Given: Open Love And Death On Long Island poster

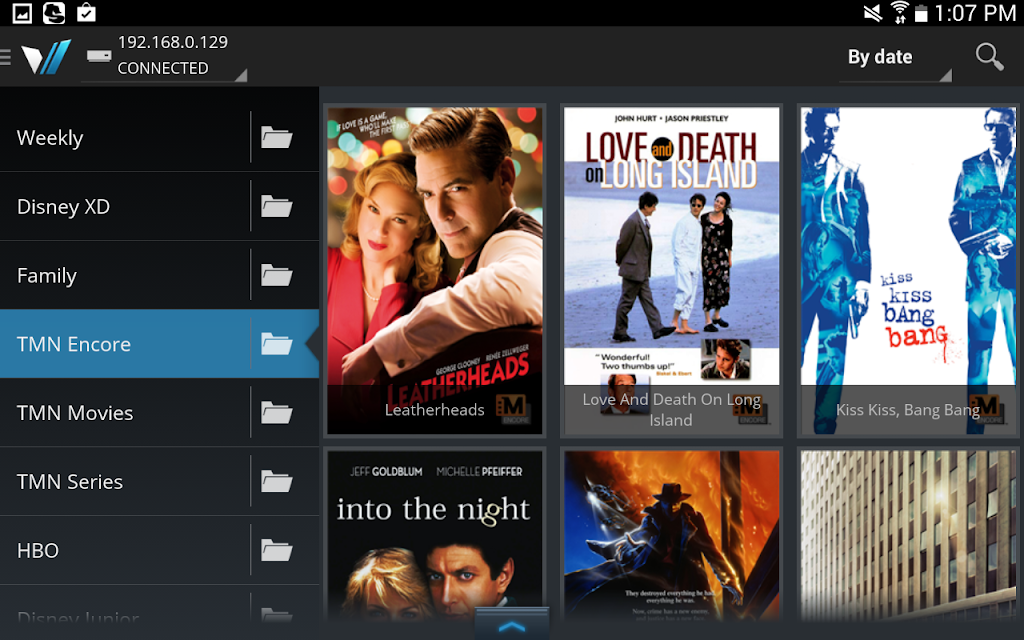Looking at the screenshot, I should click(671, 270).
